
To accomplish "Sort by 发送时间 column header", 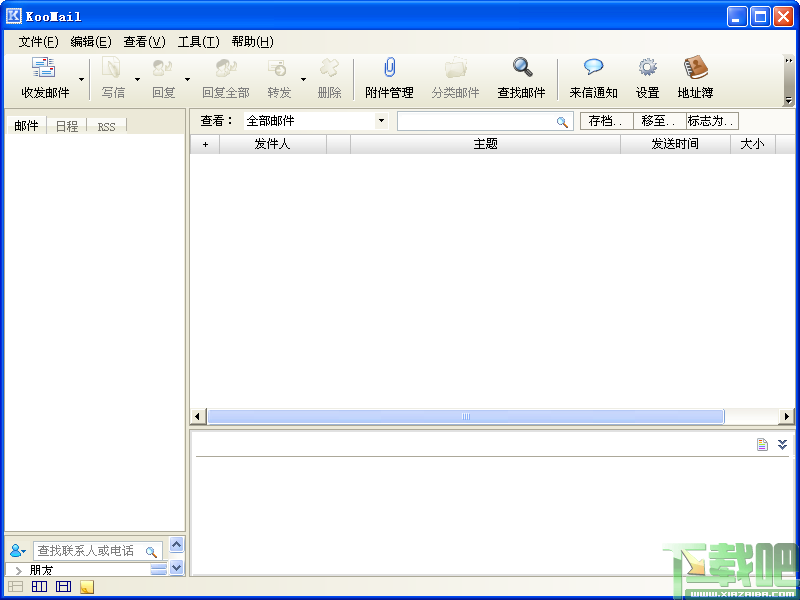I will coord(676,144).
